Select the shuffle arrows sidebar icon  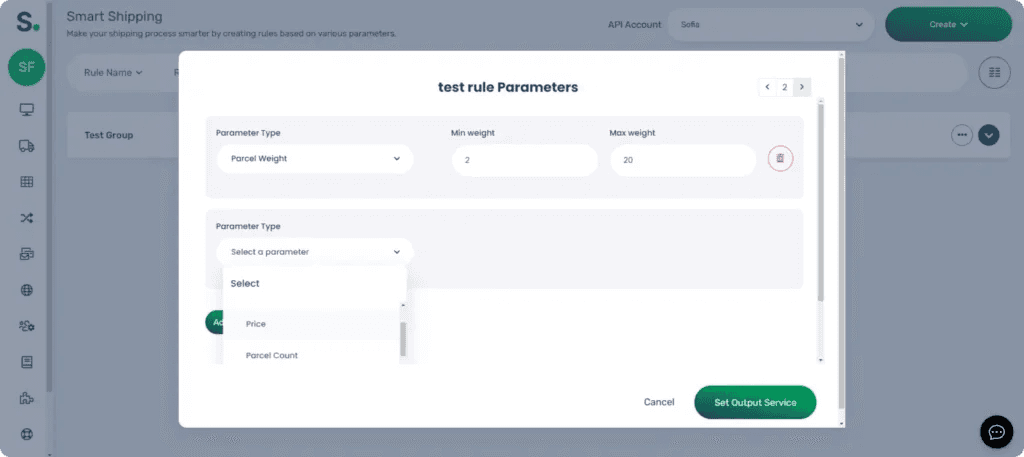point(27,218)
